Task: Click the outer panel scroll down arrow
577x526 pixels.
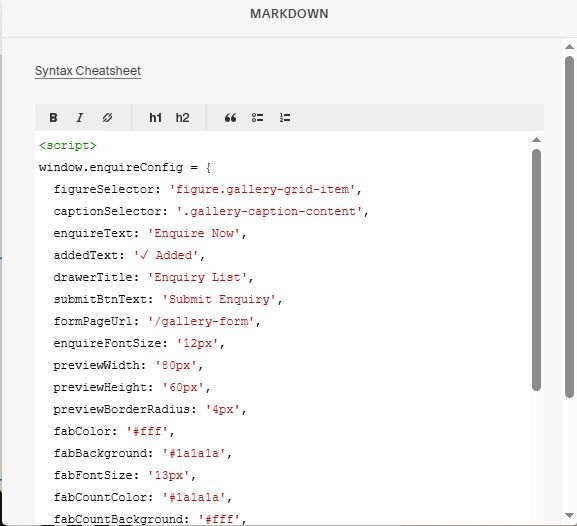Action: pos(569,515)
